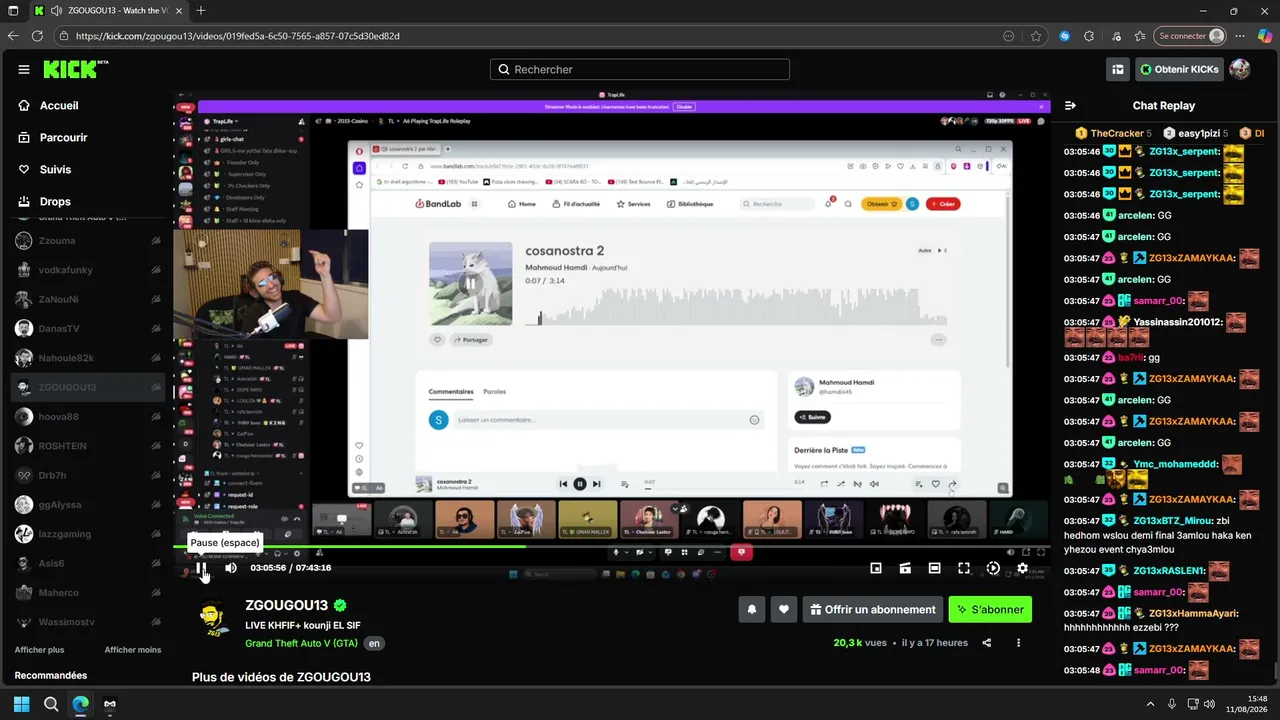Image resolution: width=1280 pixels, height=720 pixels.
Task: Open the Kick user avatar menu
Action: click(x=1240, y=69)
